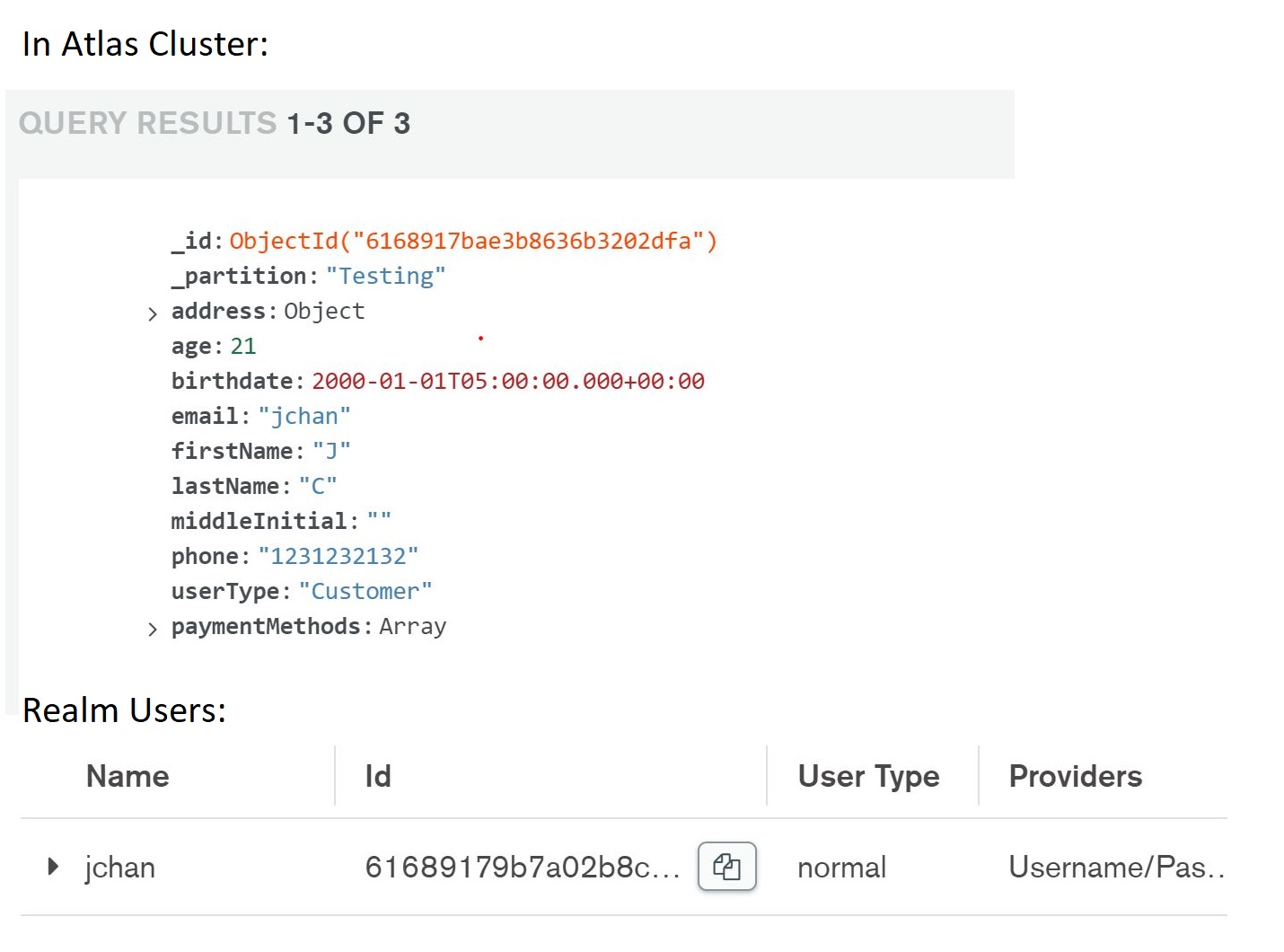Click the lastName value "C"
This screenshot has width=1284, height=952.
click(318, 486)
